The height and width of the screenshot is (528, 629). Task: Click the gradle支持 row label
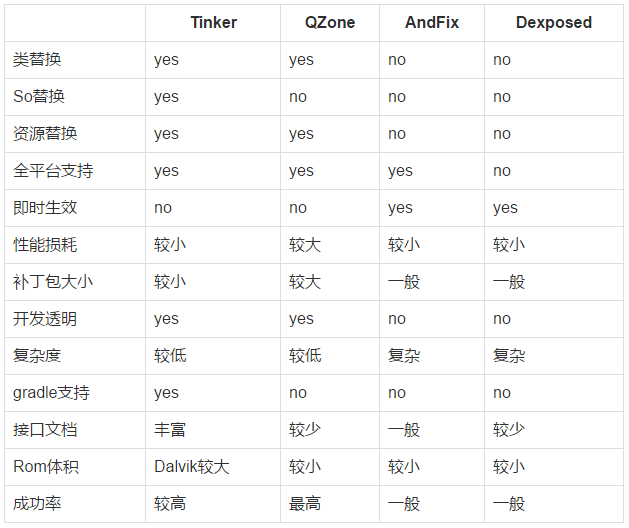(51, 392)
